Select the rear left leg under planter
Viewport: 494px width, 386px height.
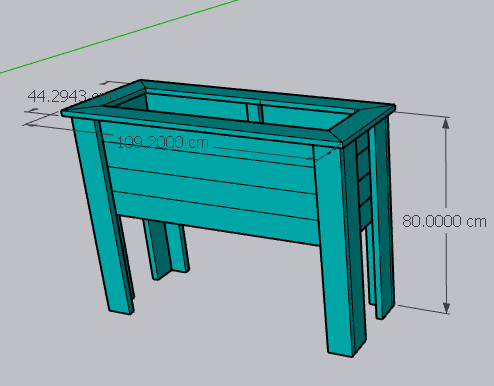[x=166, y=249]
